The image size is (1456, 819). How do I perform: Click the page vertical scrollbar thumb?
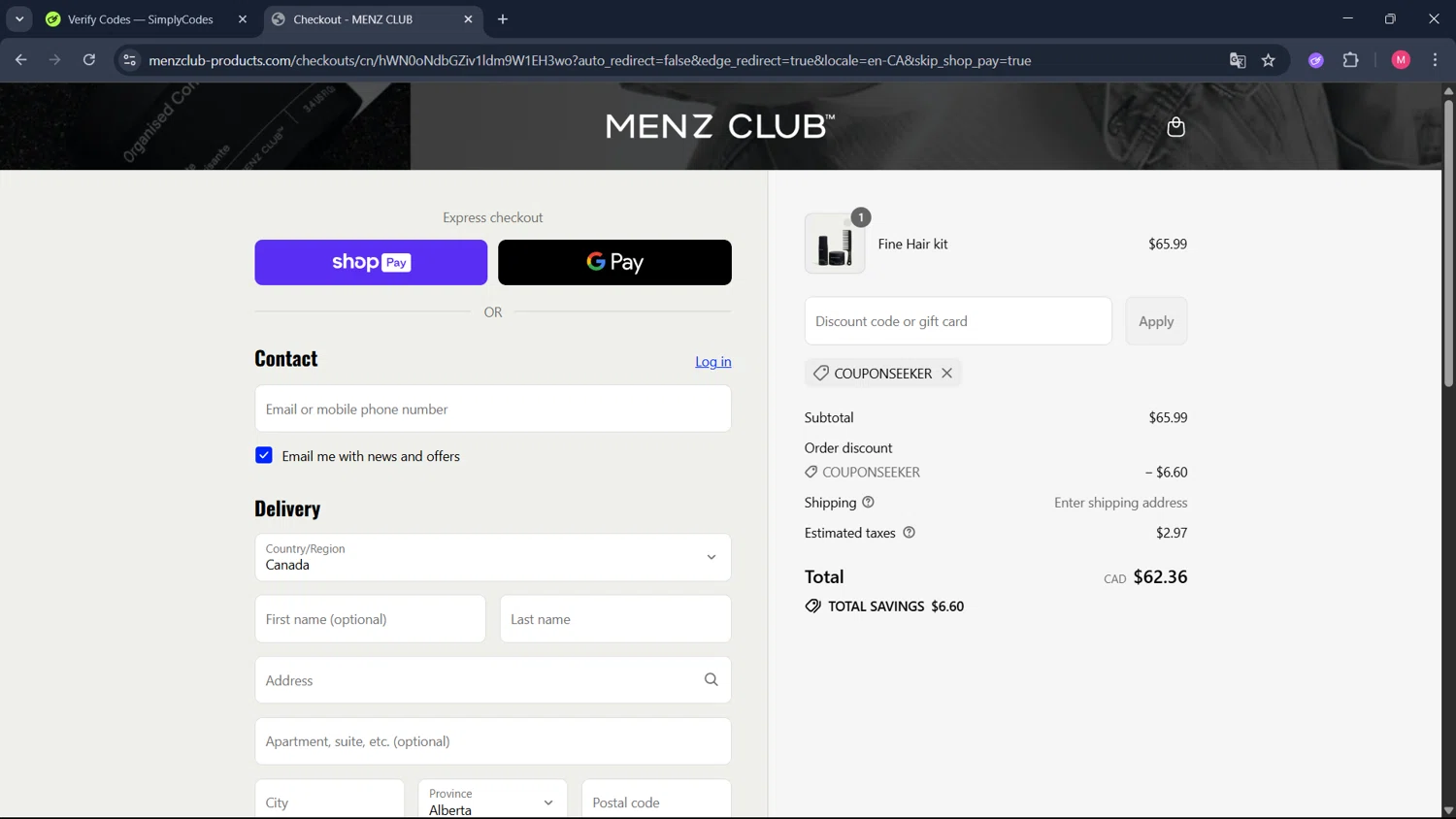1448,243
